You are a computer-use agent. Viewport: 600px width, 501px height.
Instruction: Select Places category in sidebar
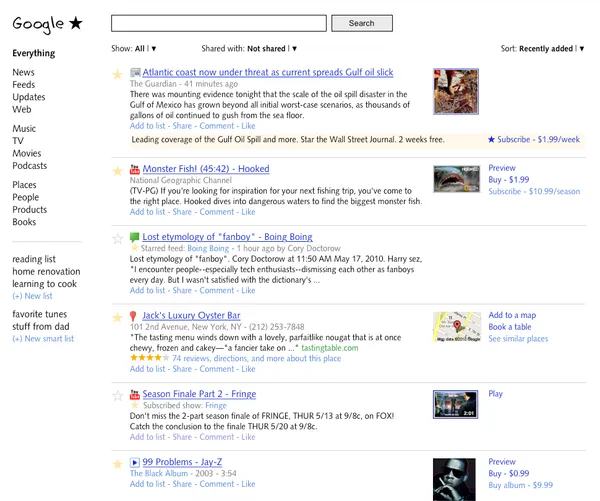(24, 185)
